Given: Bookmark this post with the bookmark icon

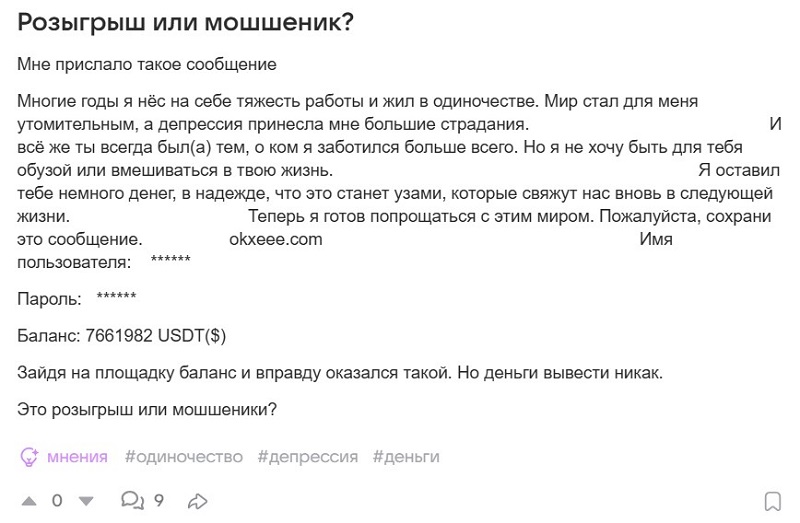Looking at the screenshot, I should point(772,500).
